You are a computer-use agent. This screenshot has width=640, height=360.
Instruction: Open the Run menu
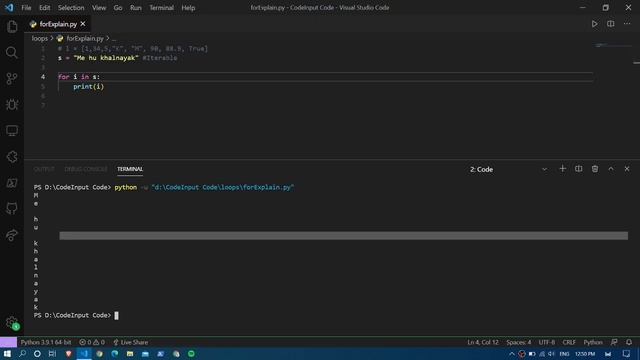pyautogui.click(x=136, y=8)
